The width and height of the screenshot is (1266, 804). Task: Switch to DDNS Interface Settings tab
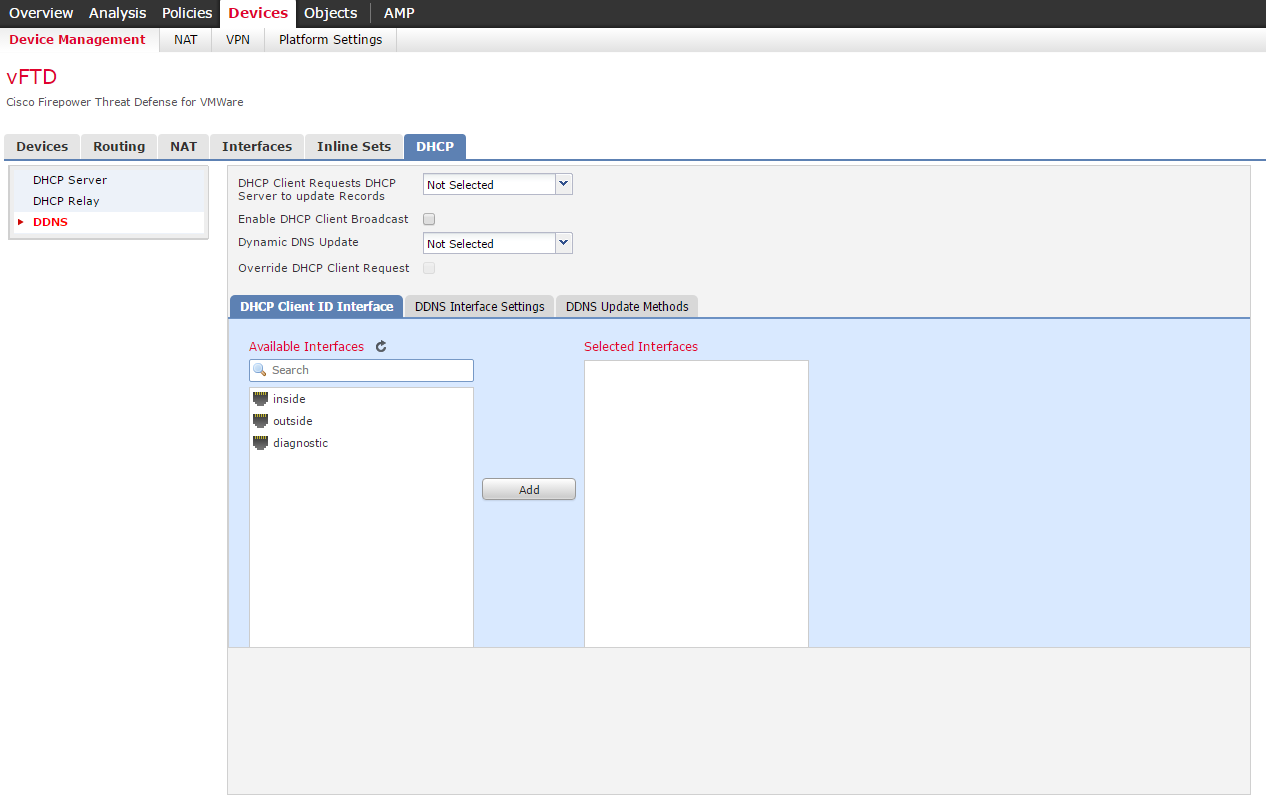[479, 306]
